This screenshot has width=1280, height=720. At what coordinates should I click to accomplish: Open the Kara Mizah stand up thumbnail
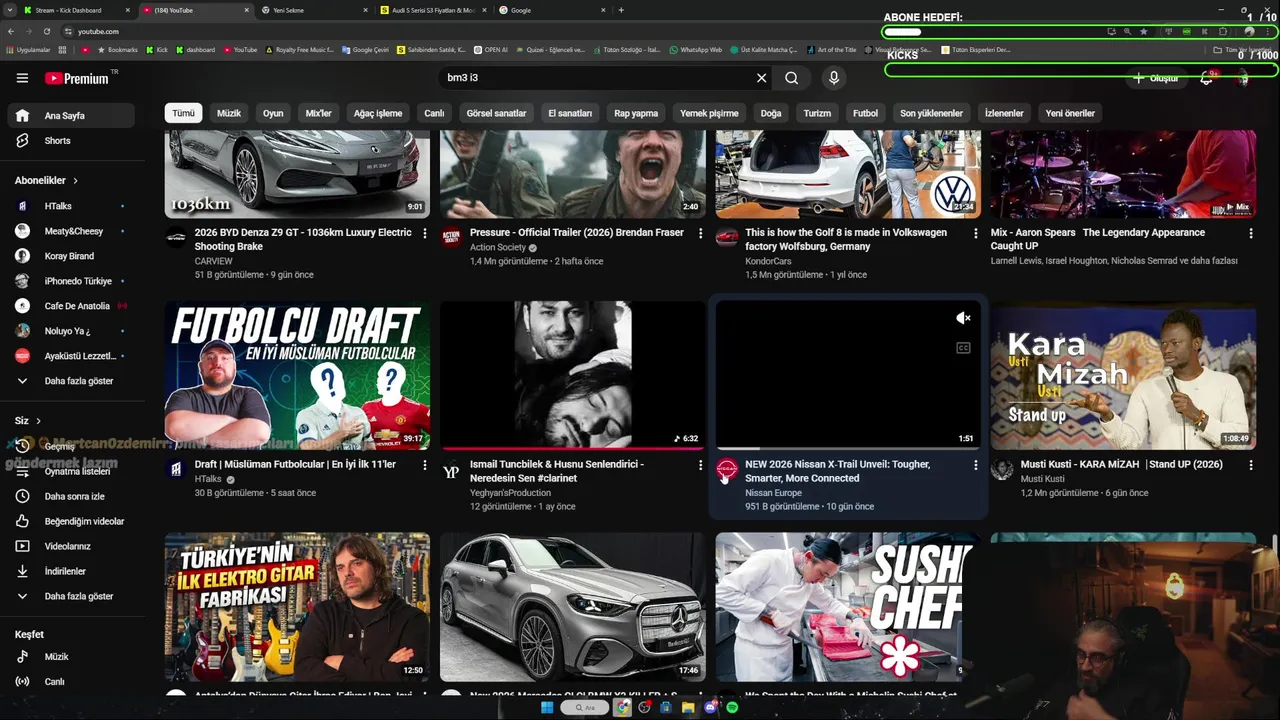pyautogui.click(x=1123, y=375)
